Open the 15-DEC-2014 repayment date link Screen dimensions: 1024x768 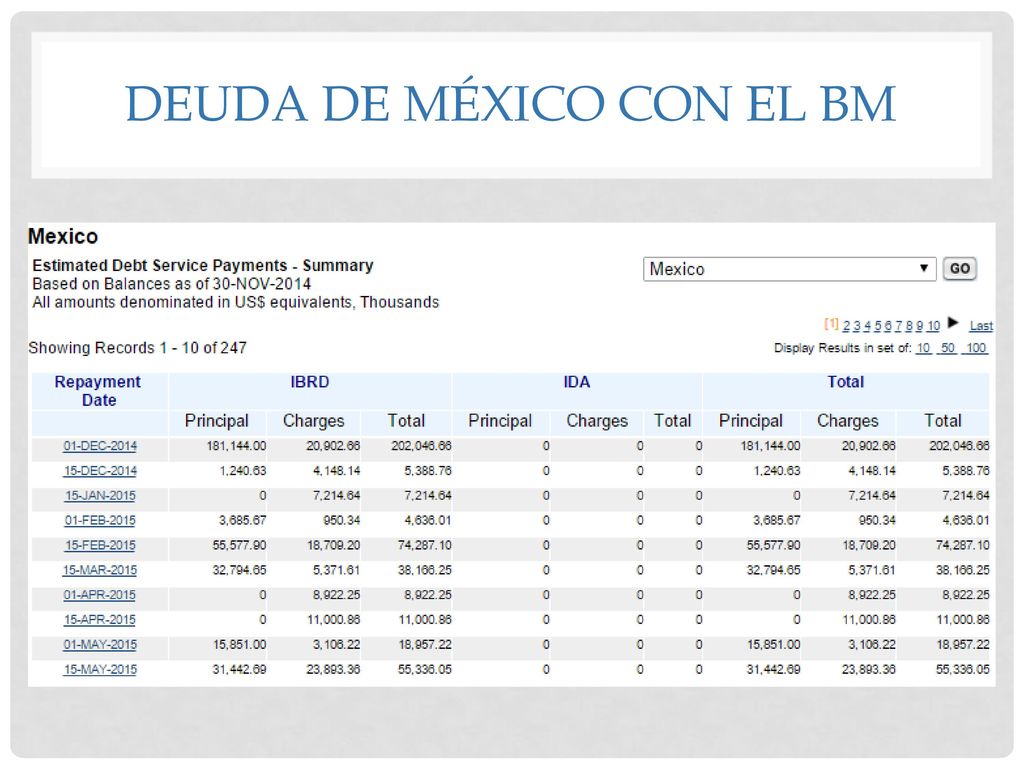(x=100, y=471)
